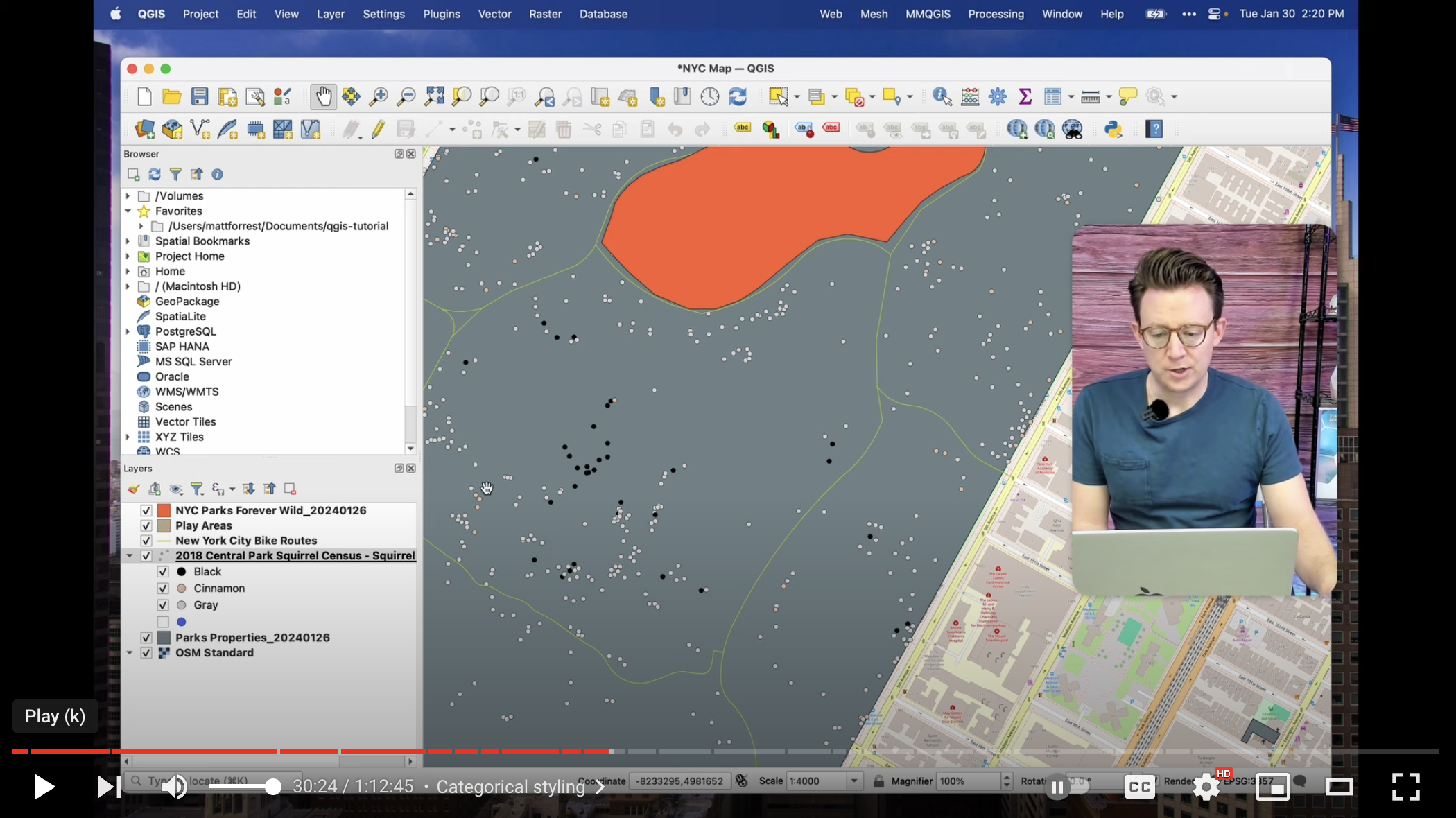Open the Python console icon
The height and width of the screenshot is (818, 1456).
(x=1113, y=129)
